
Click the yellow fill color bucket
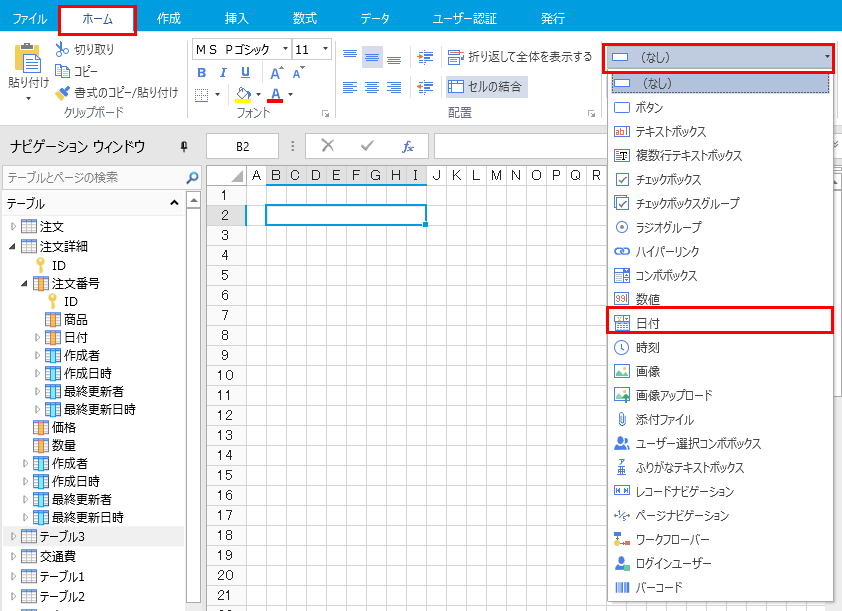click(x=242, y=95)
